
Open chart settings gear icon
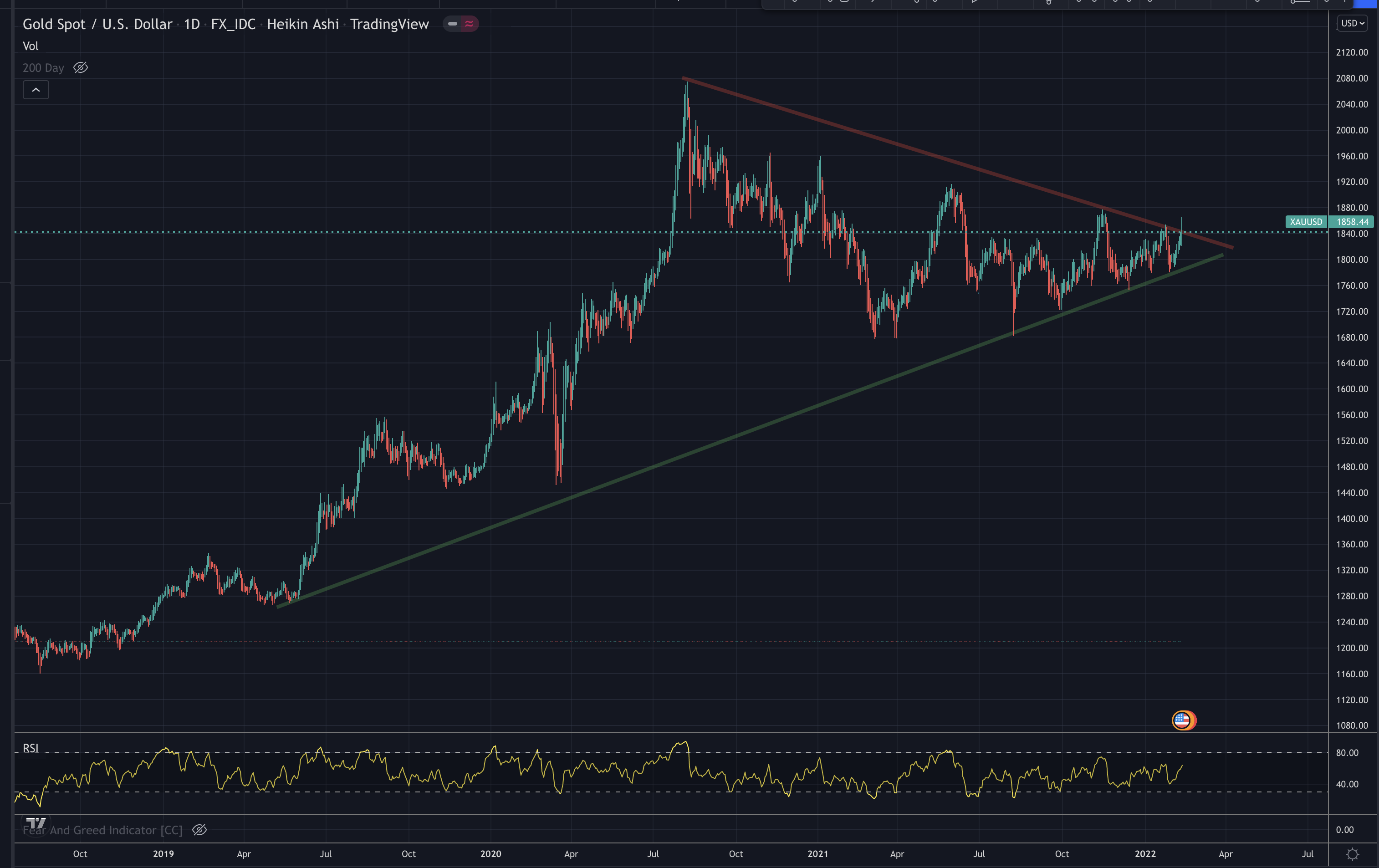(x=1352, y=854)
